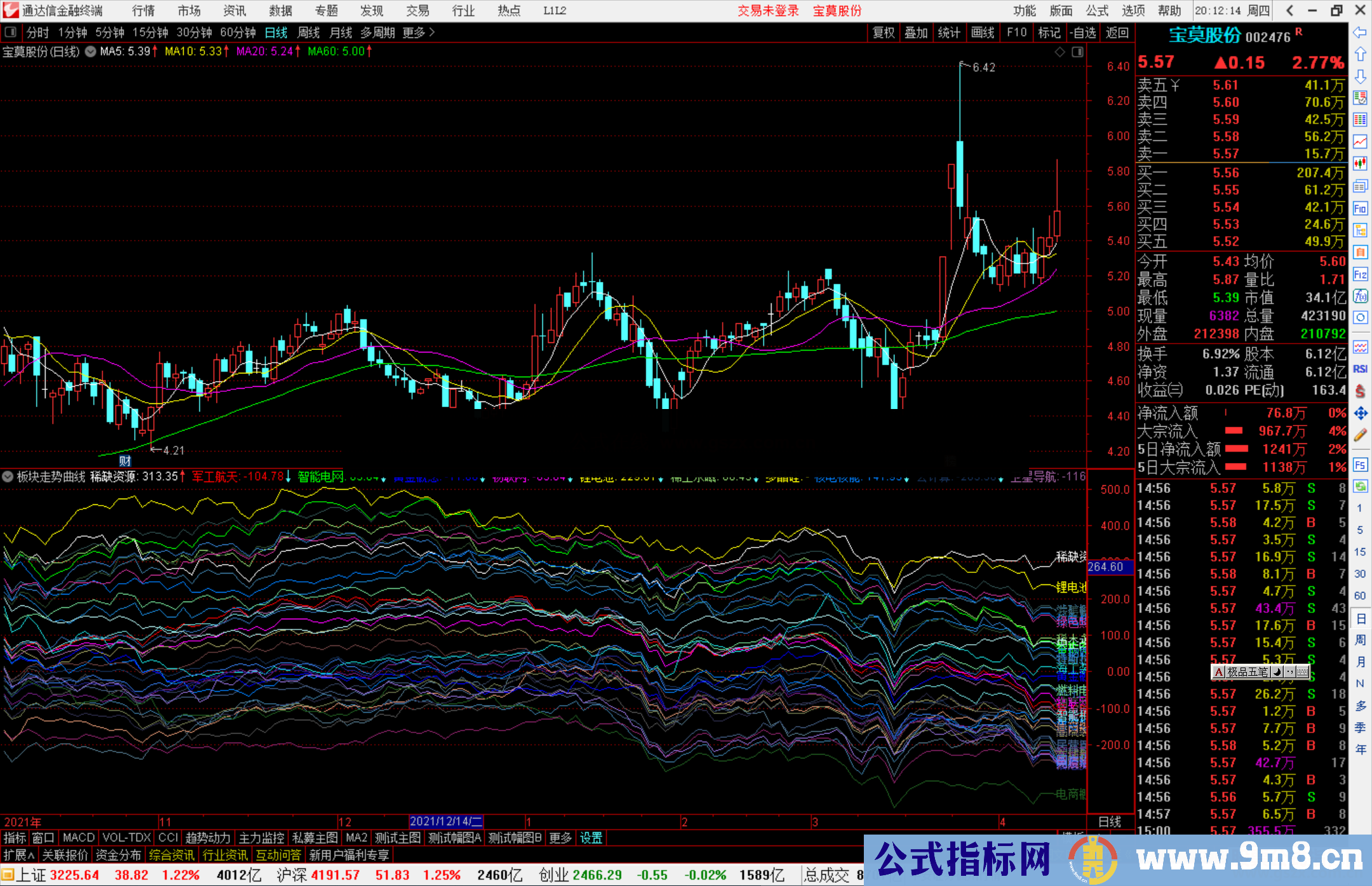Image resolution: width=1372 pixels, height=886 pixels.
Task: Open the f(x) formula icon in the sidebar
Action: coord(1360,296)
